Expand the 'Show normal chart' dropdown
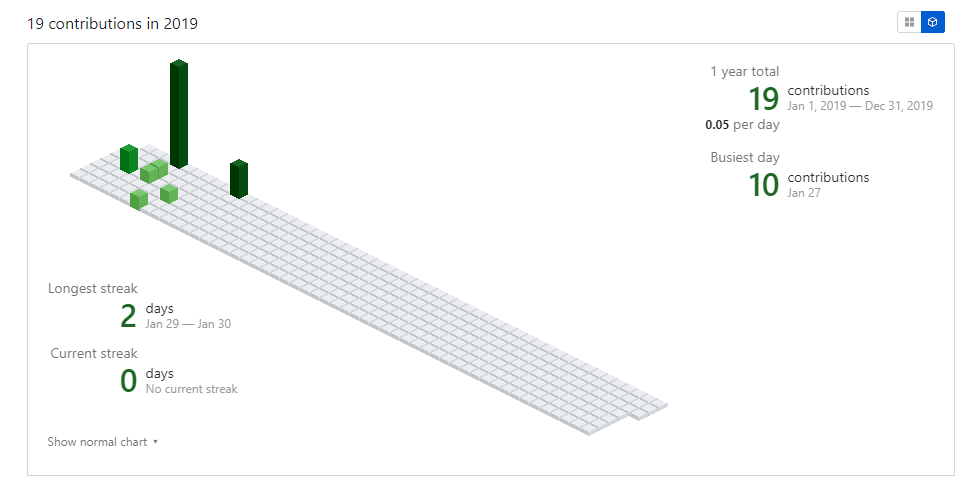This screenshot has height=480, width=962. (102, 442)
